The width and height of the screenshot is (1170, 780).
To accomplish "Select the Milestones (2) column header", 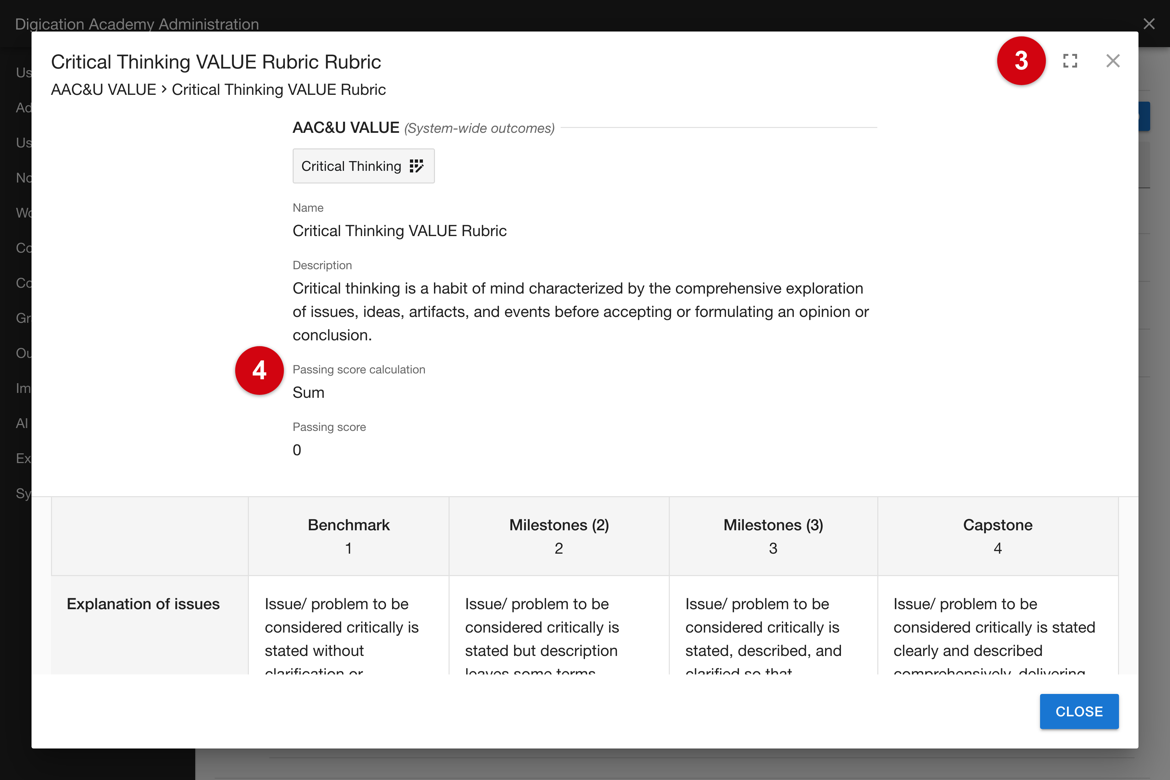I will [559, 537].
